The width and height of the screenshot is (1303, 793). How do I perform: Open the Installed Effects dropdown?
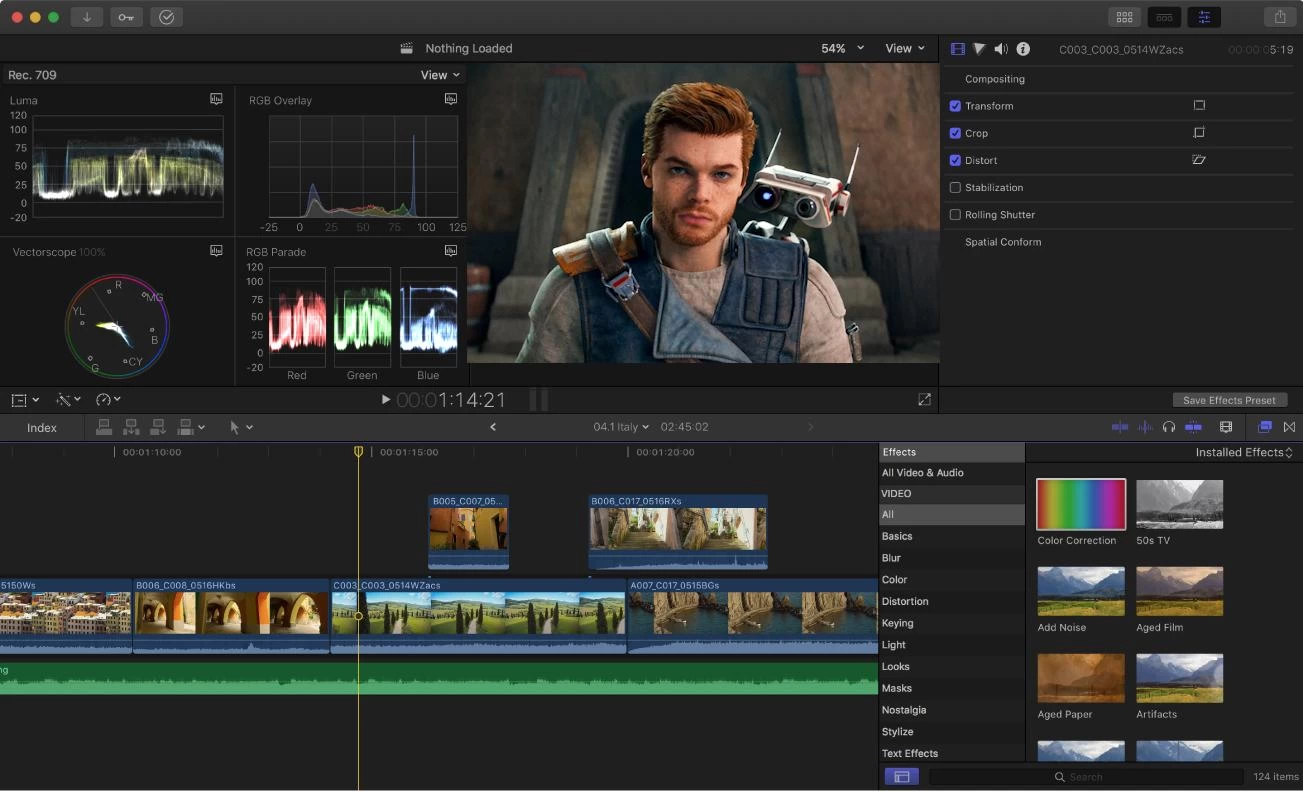(x=1244, y=453)
